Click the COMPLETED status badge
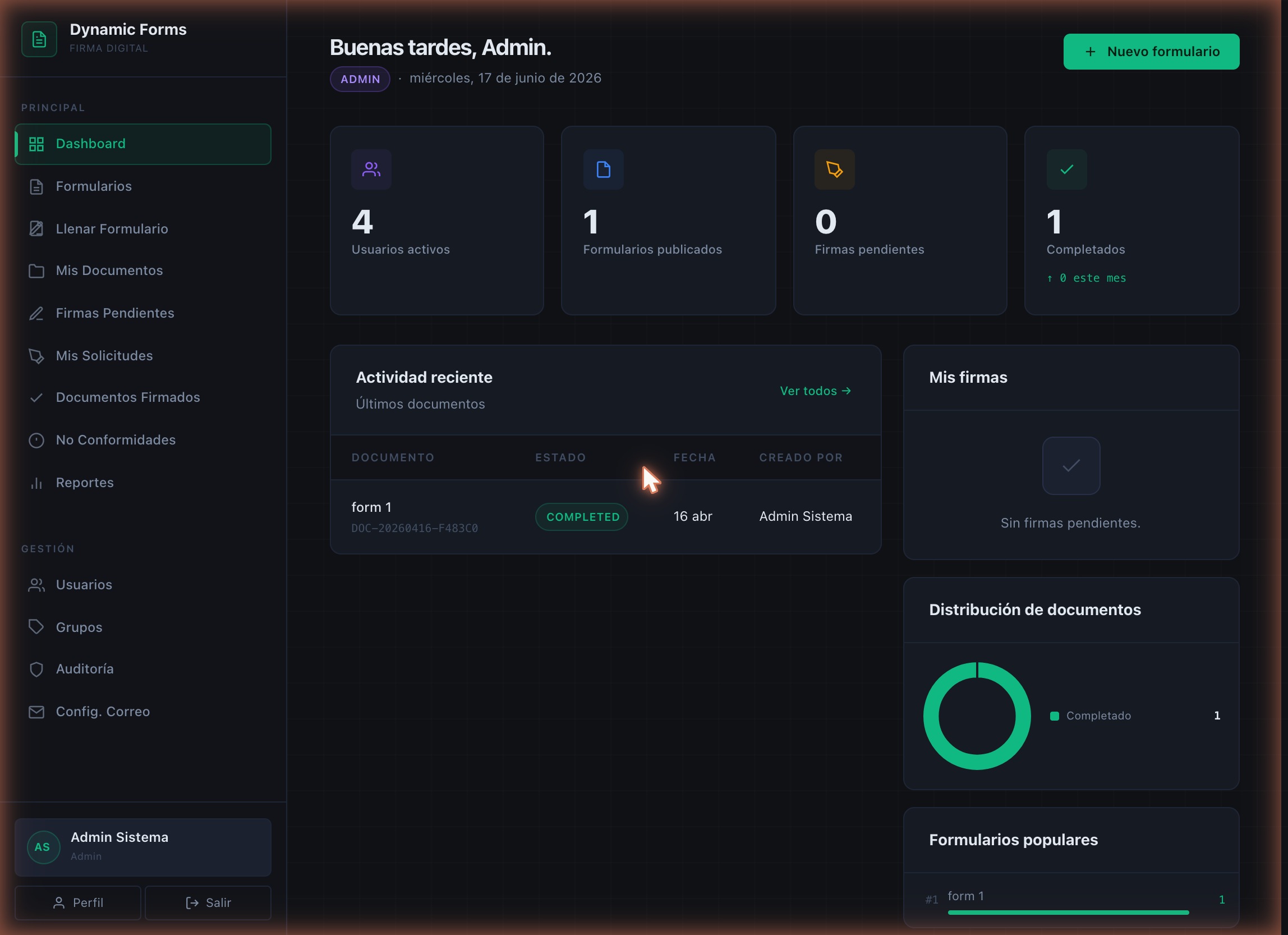 pyautogui.click(x=582, y=517)
